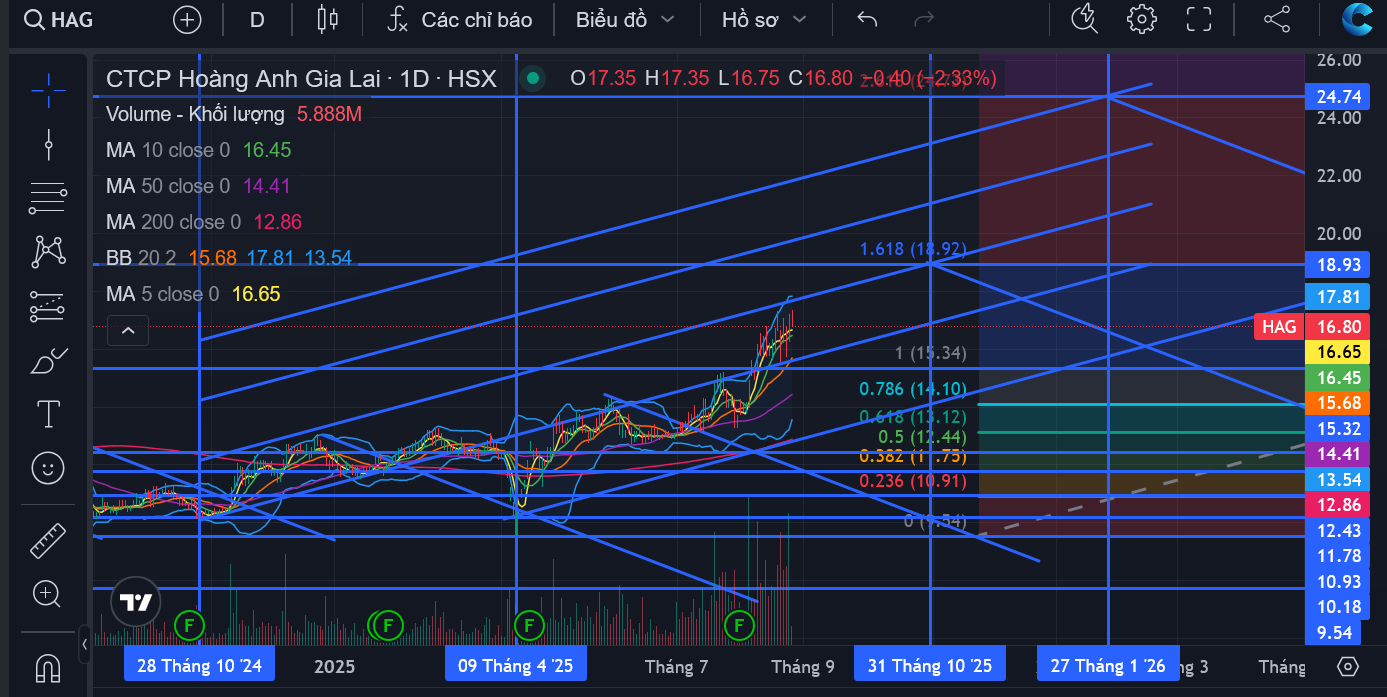Click the 17.81 upper Bollinger price label
The width and height of the screenshot is (1387, 697).
(x=1337, y=297)
